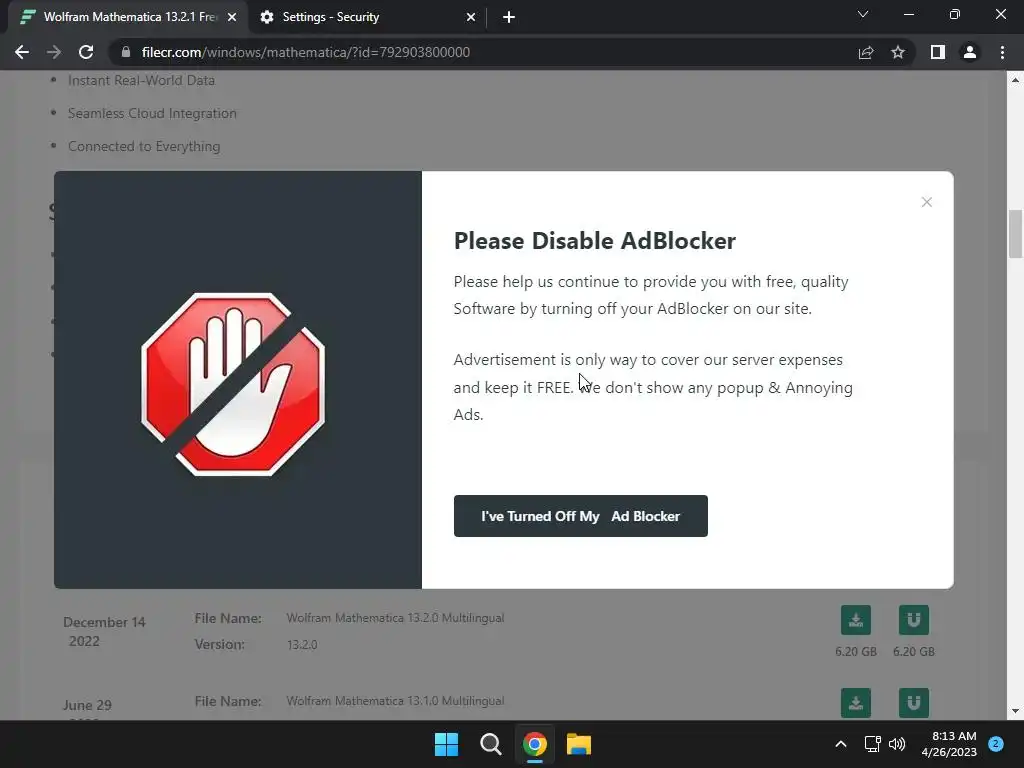Close the Wolfram Mathematica tab

[232, 17]
